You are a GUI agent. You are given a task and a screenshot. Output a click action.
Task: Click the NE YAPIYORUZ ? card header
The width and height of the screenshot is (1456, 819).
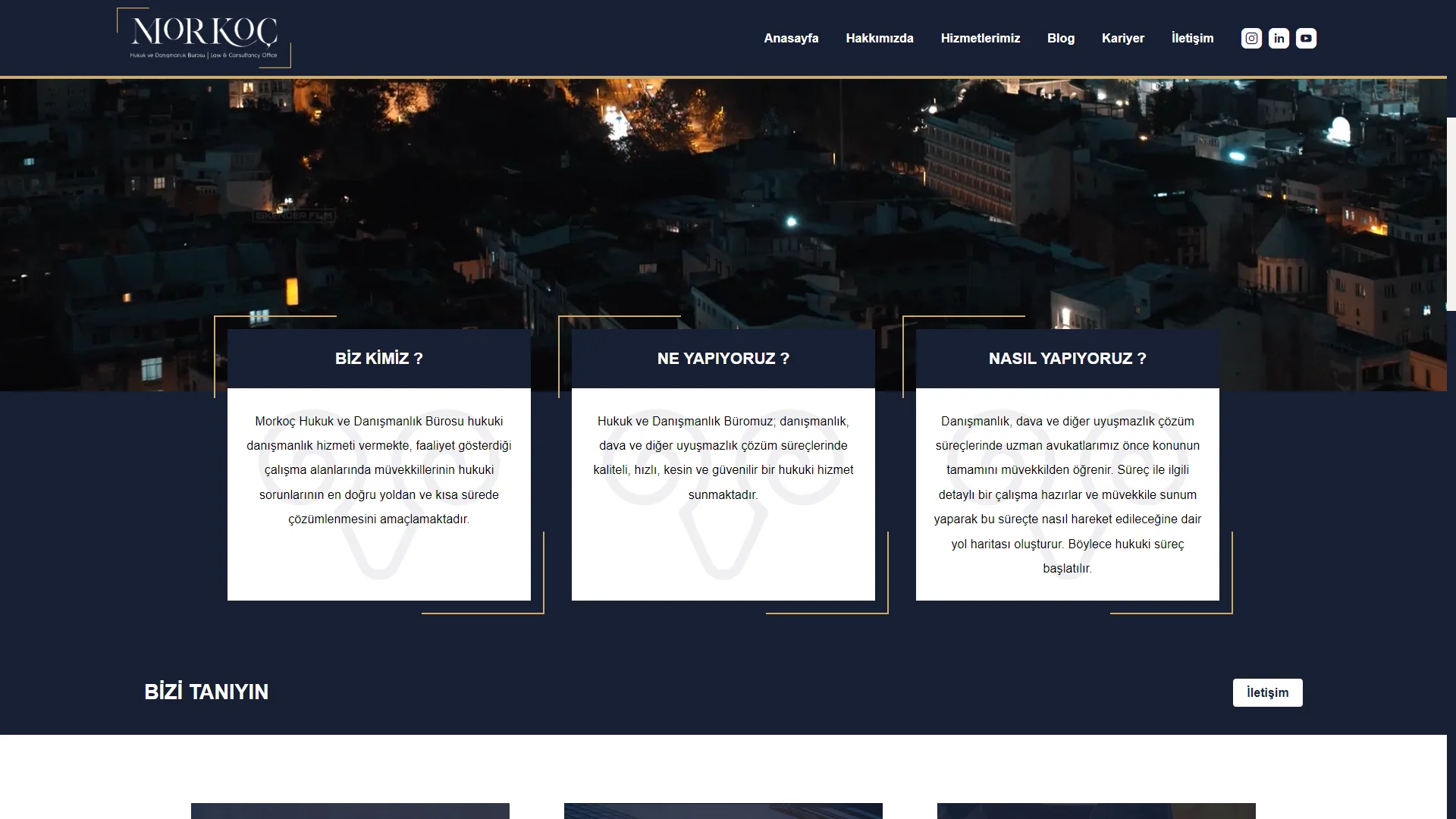pos(723,359)
